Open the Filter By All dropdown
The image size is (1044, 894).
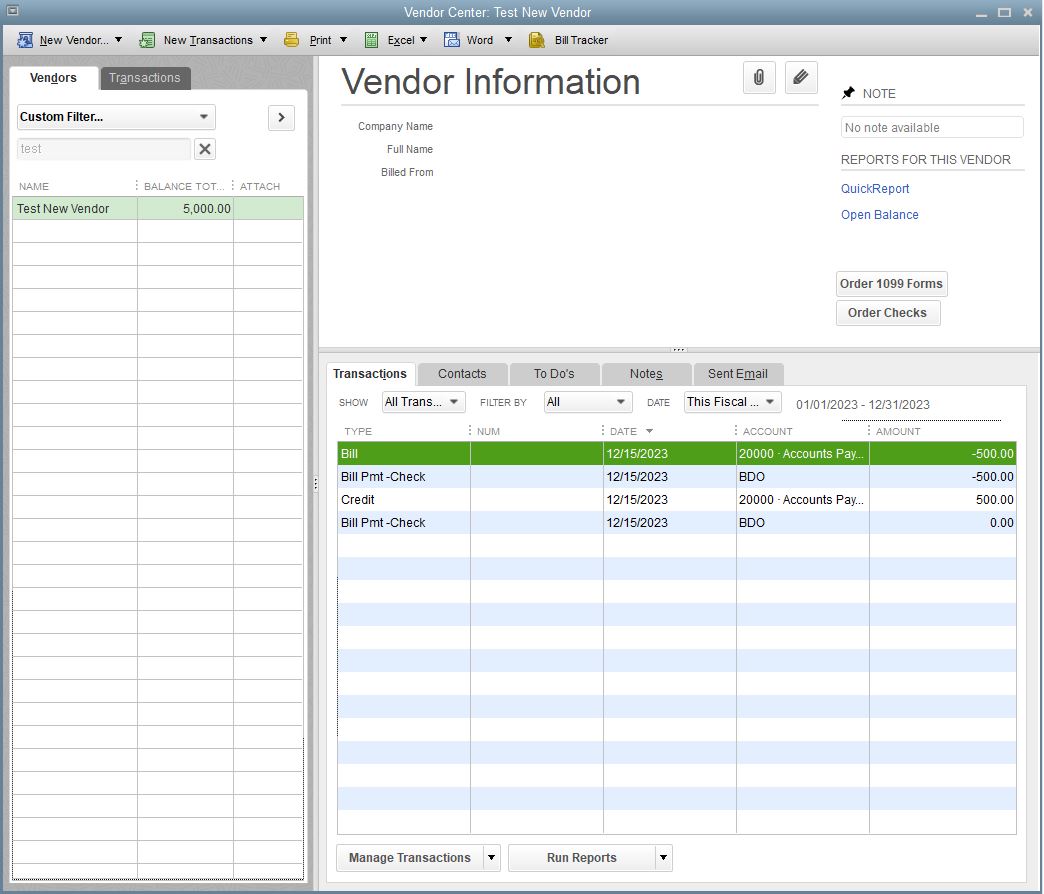click(x=587, y=402)
